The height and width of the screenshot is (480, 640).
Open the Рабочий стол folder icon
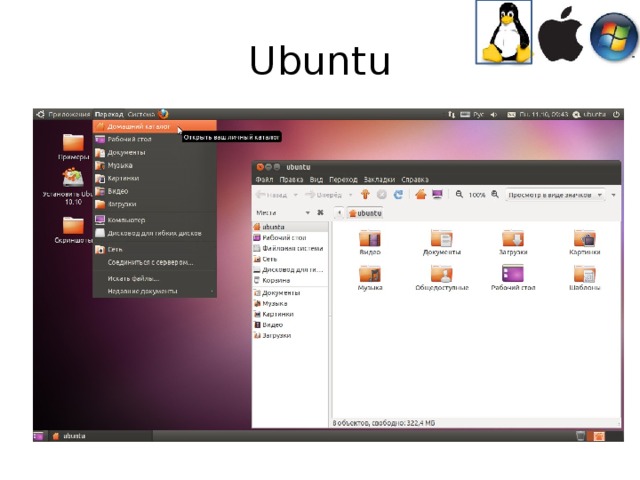(513, 278)
